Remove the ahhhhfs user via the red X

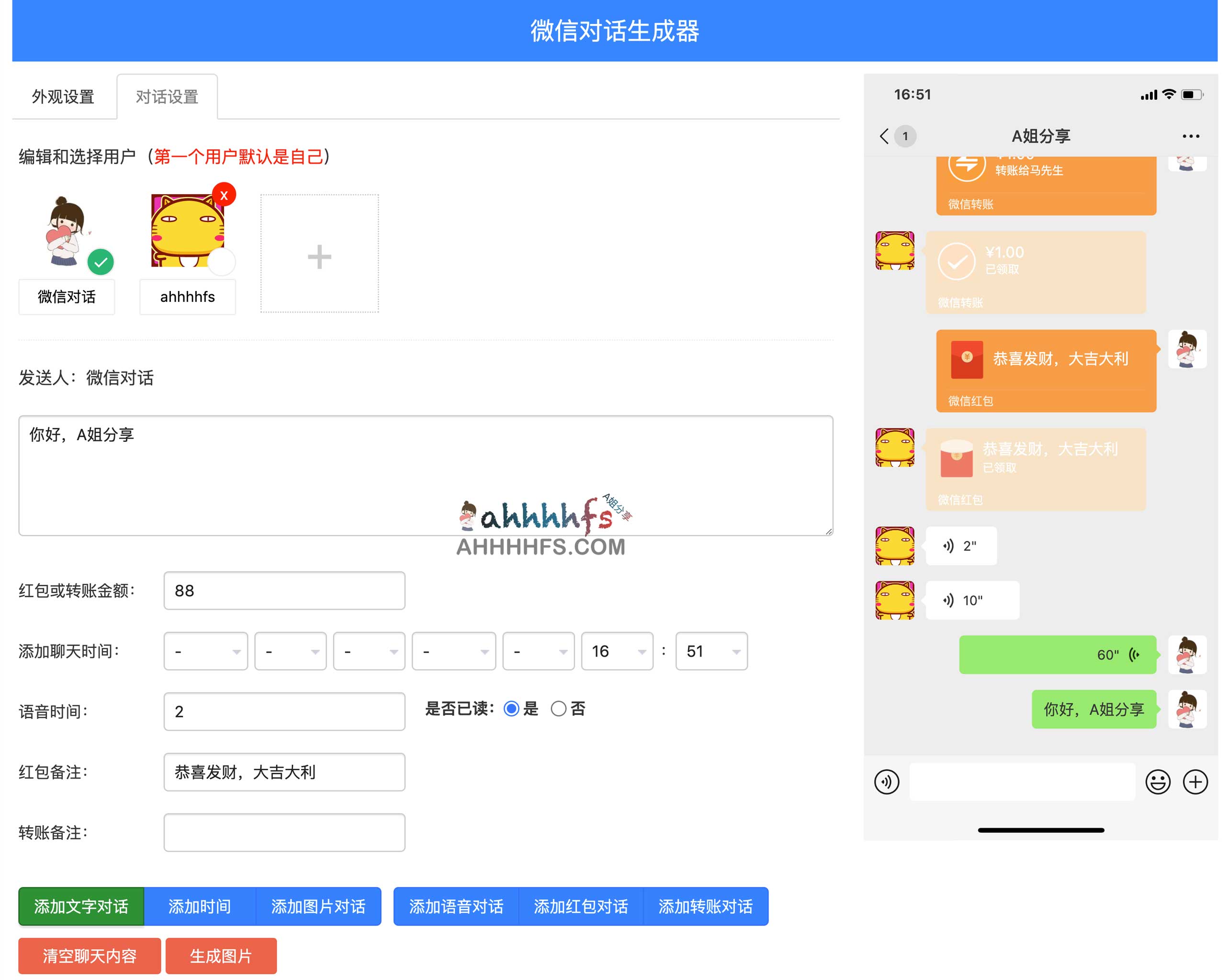223,194
